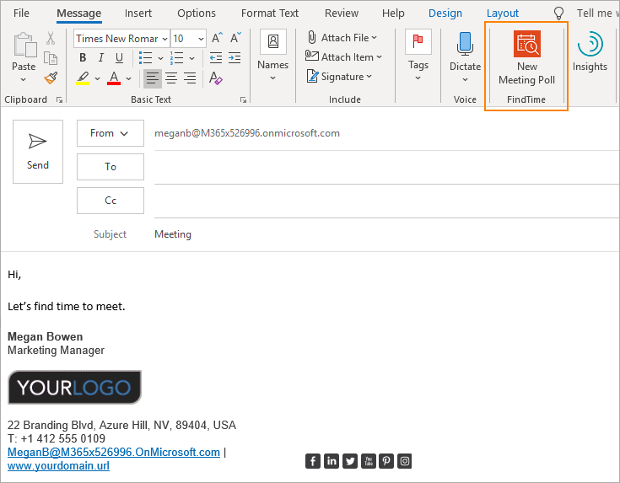The image size is (620, 483).
Task: Increase the indent level
Action: (x=234, y=58)
